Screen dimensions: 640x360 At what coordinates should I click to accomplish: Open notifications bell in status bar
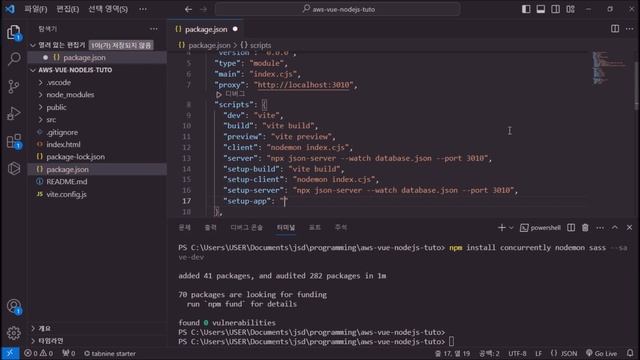[630, 353]
